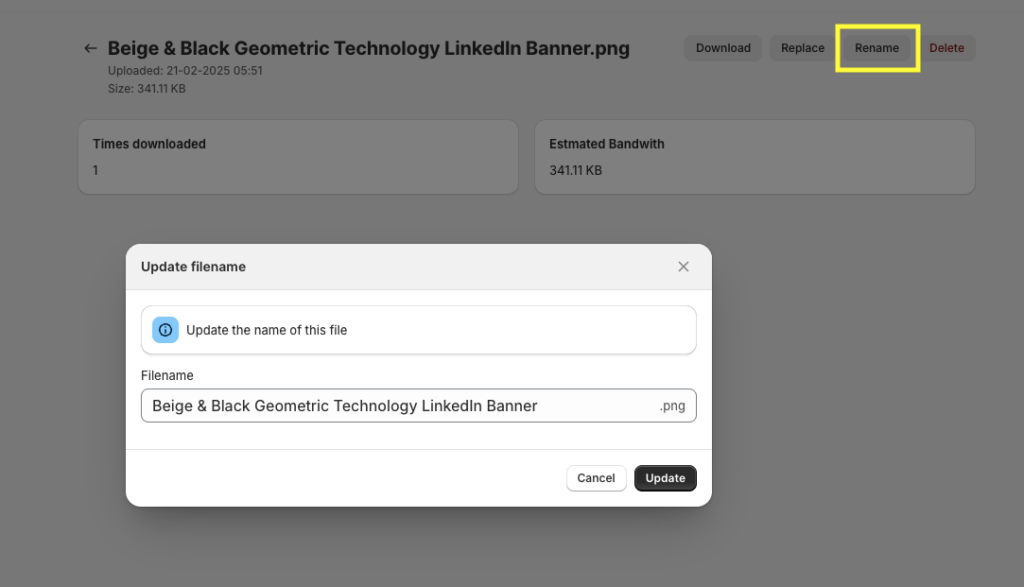This screenshot has width=1024, height=587.
Task: Click the 'Update the name of this file' banner text
Action: pos(266,330)
